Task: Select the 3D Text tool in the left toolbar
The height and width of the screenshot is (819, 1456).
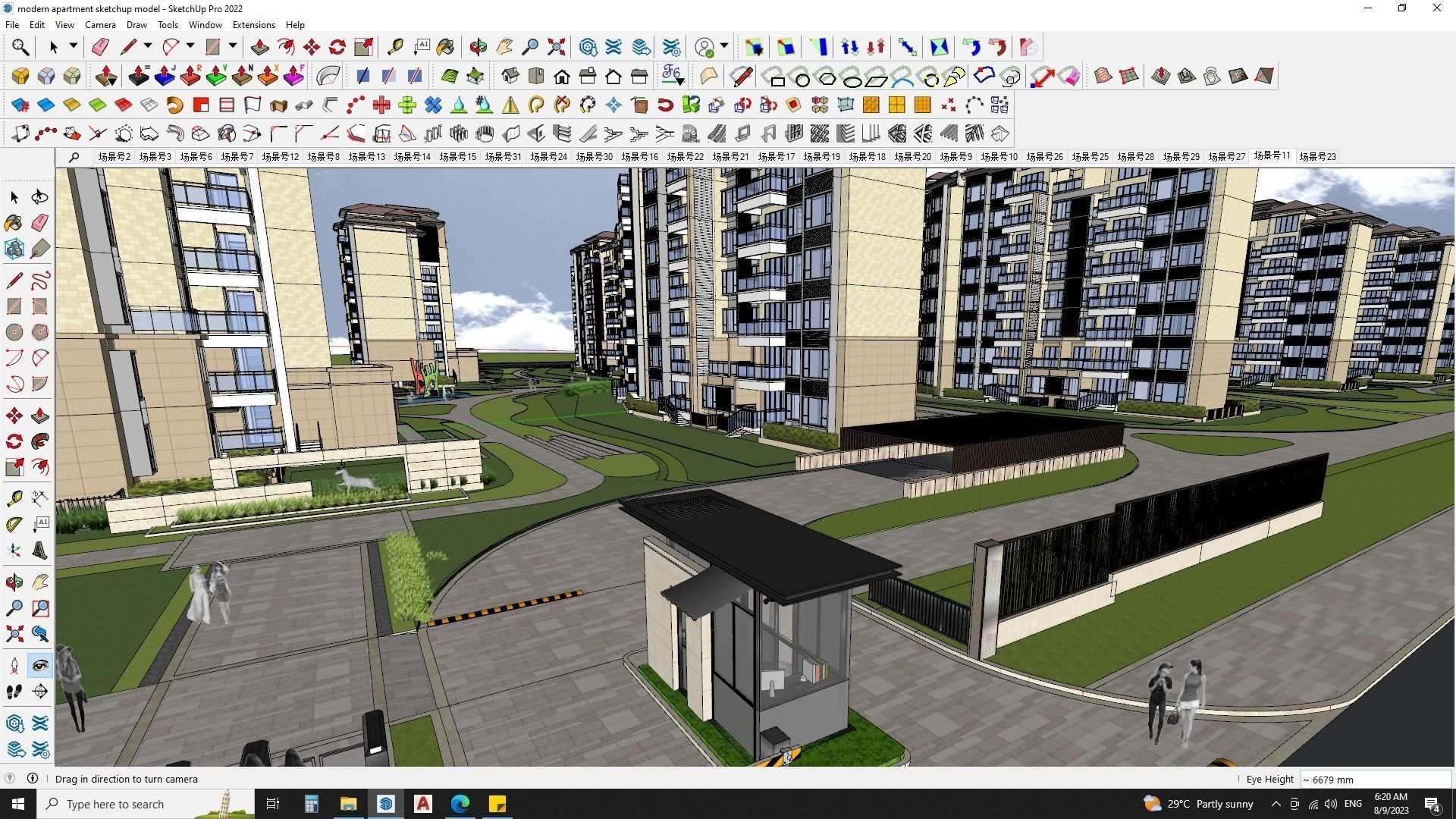Action: [x=39, y=551]
